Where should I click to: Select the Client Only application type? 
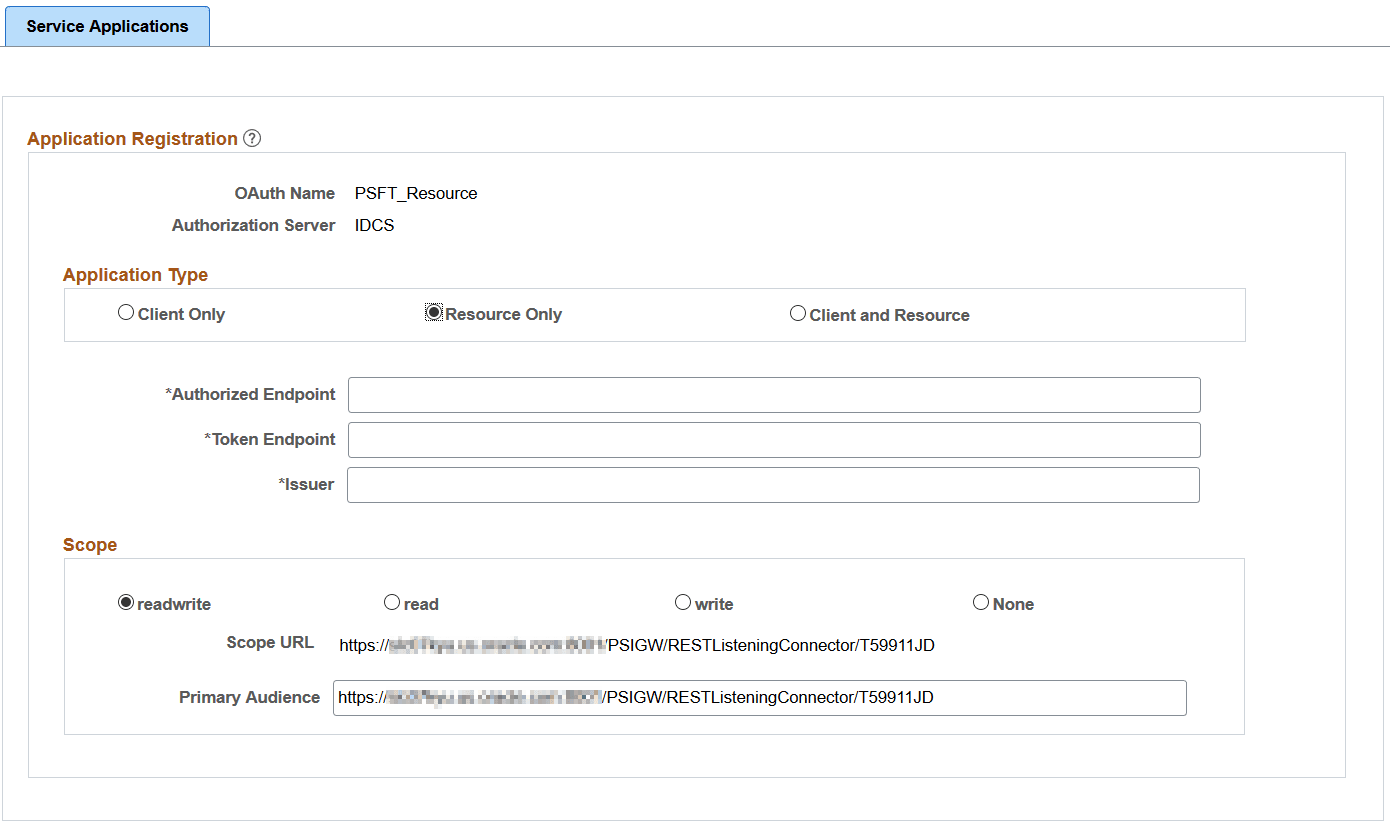[125, 312]
